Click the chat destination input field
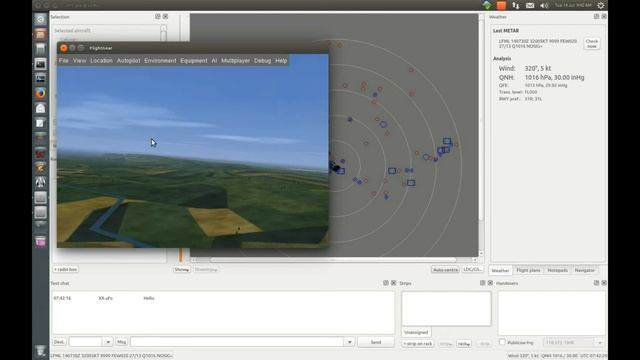The width and height of the screenshot is (640, 360). click(86, 342)
